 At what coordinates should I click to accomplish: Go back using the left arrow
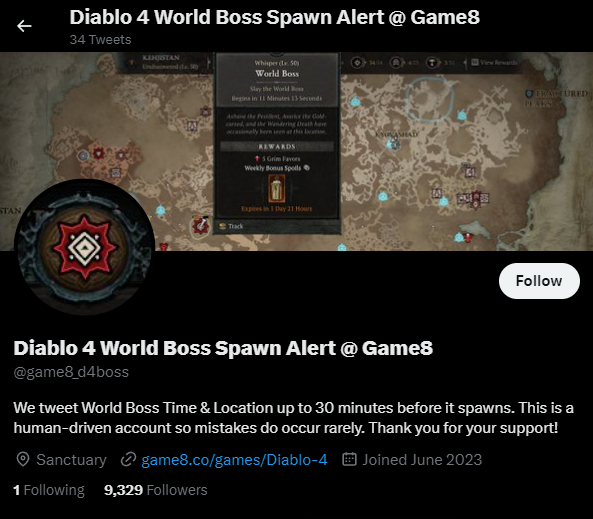point(24,26)
